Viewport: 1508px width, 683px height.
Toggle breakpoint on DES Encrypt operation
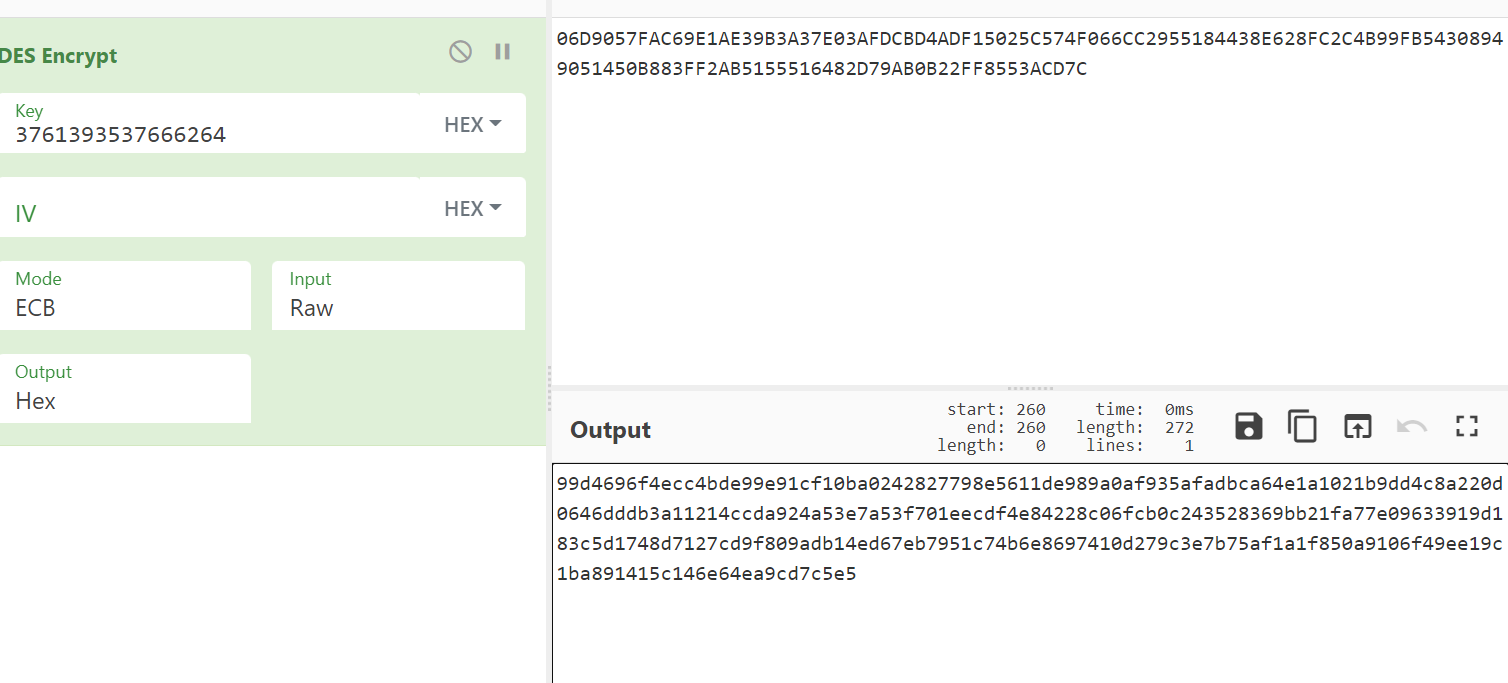[x=503, y=51]
